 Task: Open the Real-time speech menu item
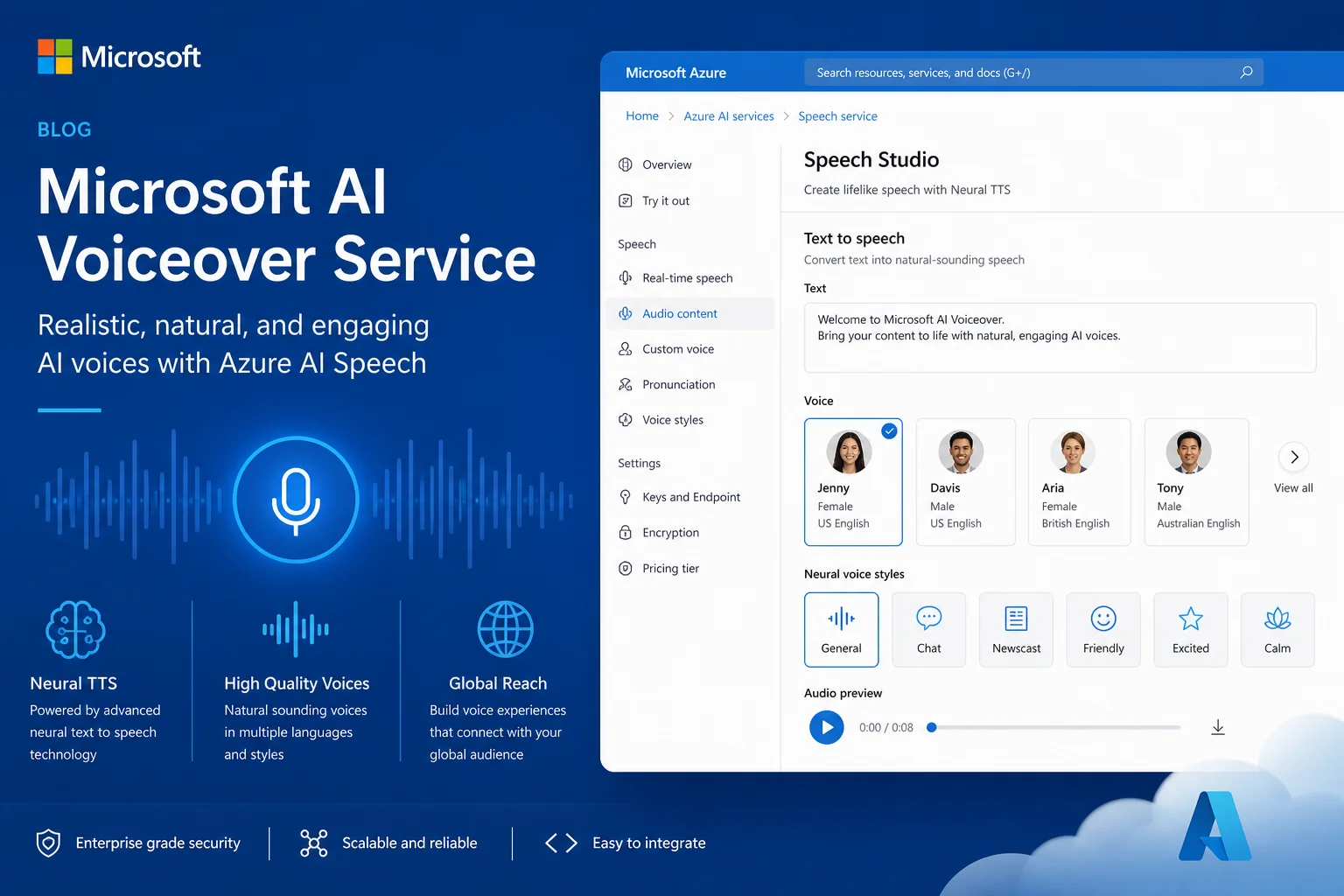coord(689,278)
